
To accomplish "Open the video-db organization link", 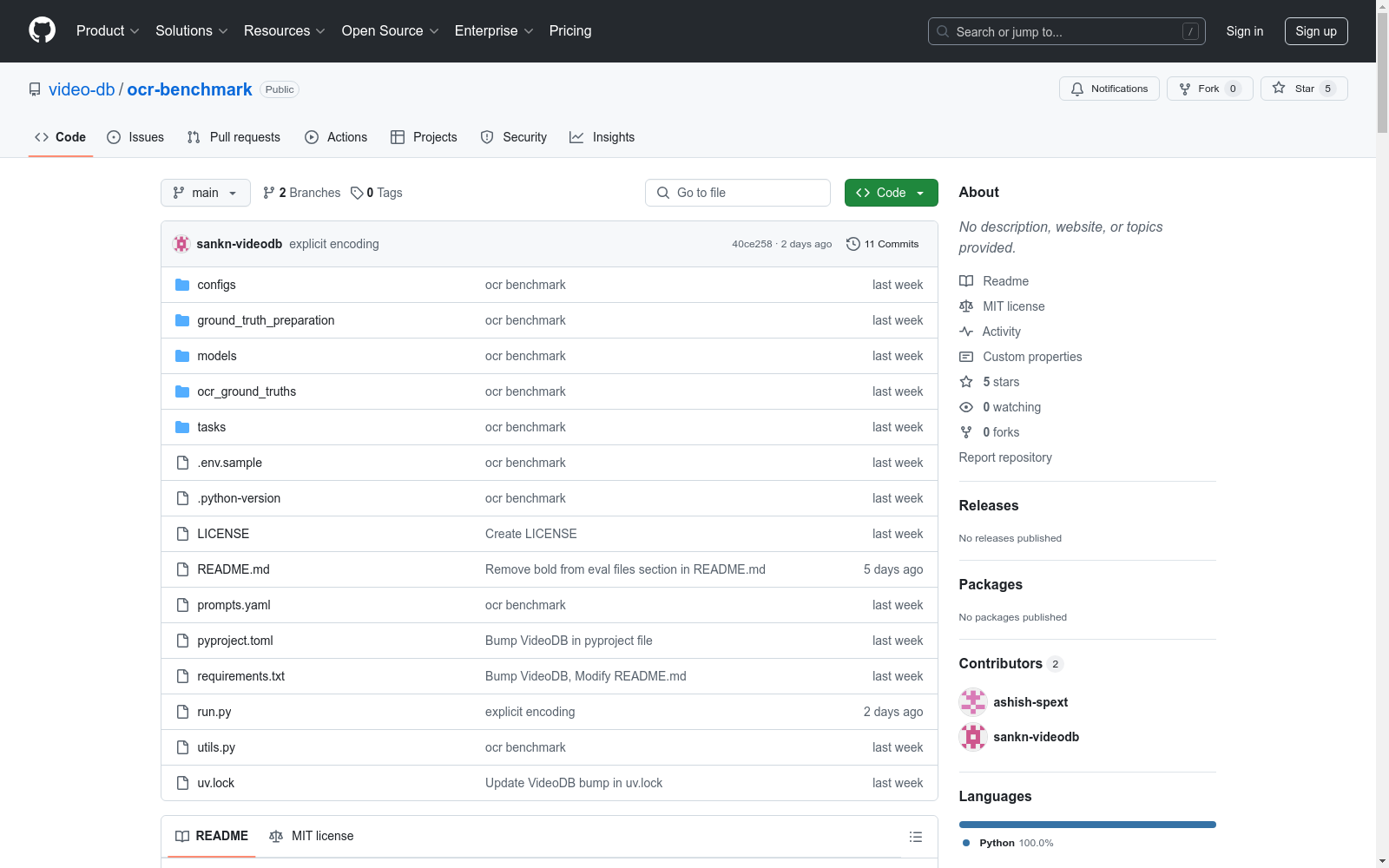I will point(82,89).
